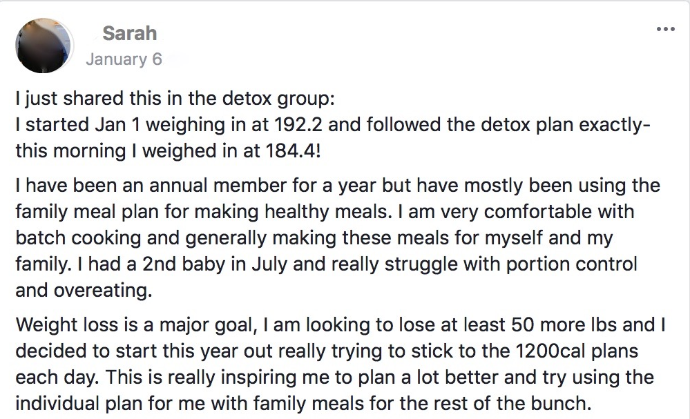Viewport: 690px width, 419px height.
Task: Click the starting weight number 192.2
Action: click(x=298, y=125)
